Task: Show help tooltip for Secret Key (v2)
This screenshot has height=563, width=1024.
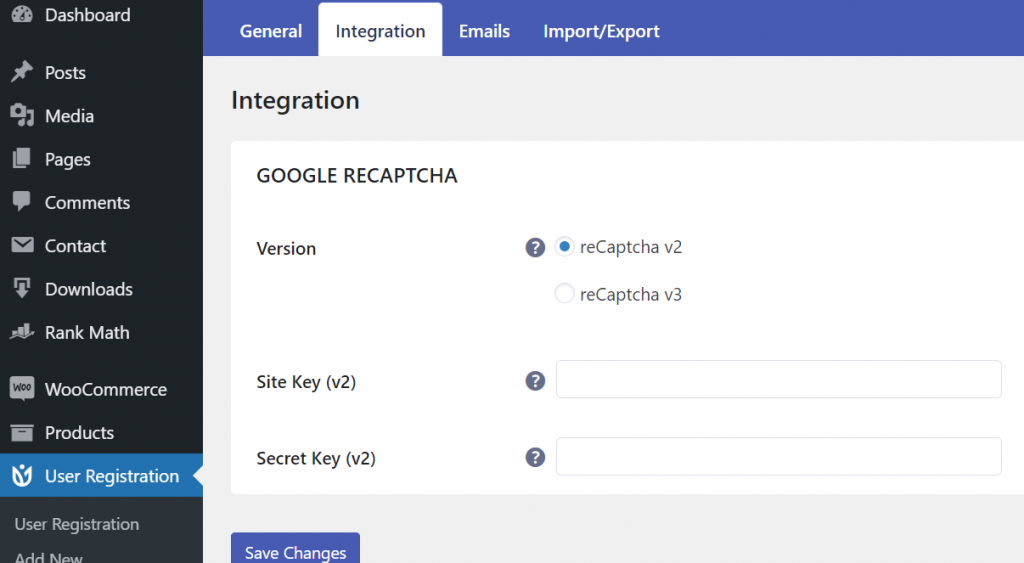Action: (535, 457)
